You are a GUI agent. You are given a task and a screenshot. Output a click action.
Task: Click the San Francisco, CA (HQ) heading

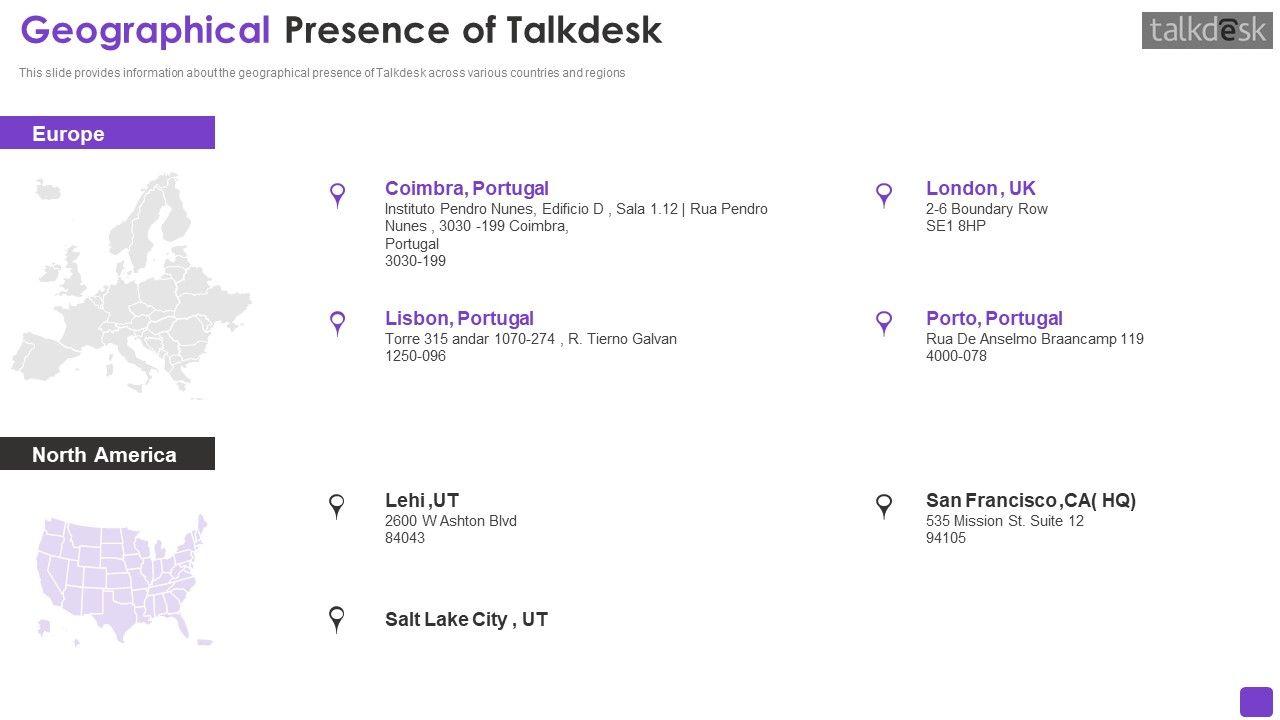[1030, 500]
